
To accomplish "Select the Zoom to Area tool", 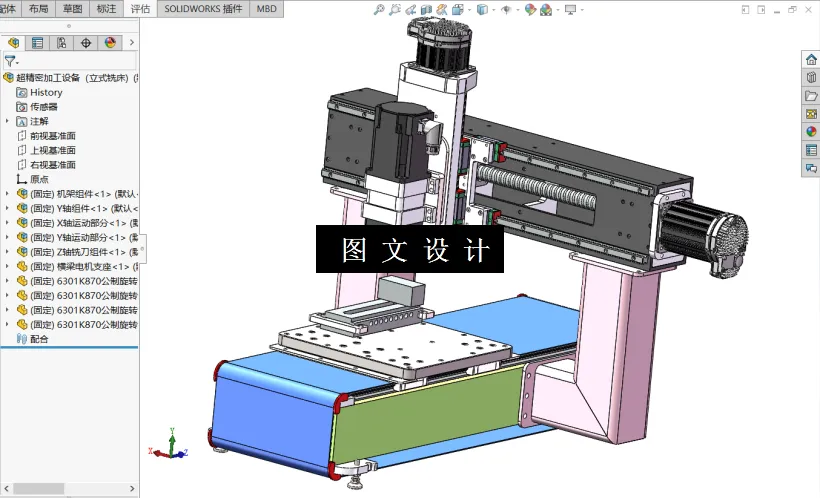I will [x=395, y=9].
